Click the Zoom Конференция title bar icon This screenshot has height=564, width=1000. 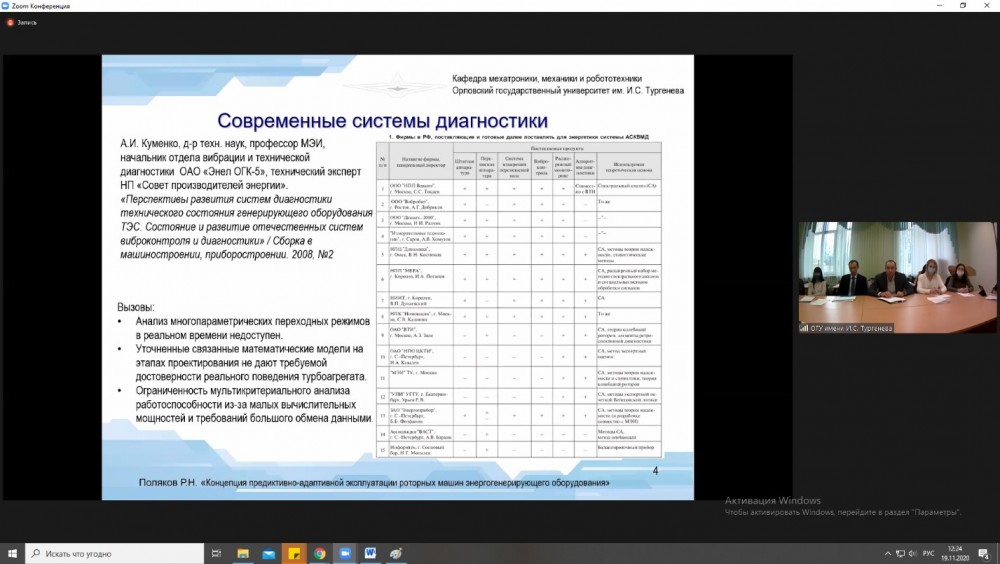8,5
